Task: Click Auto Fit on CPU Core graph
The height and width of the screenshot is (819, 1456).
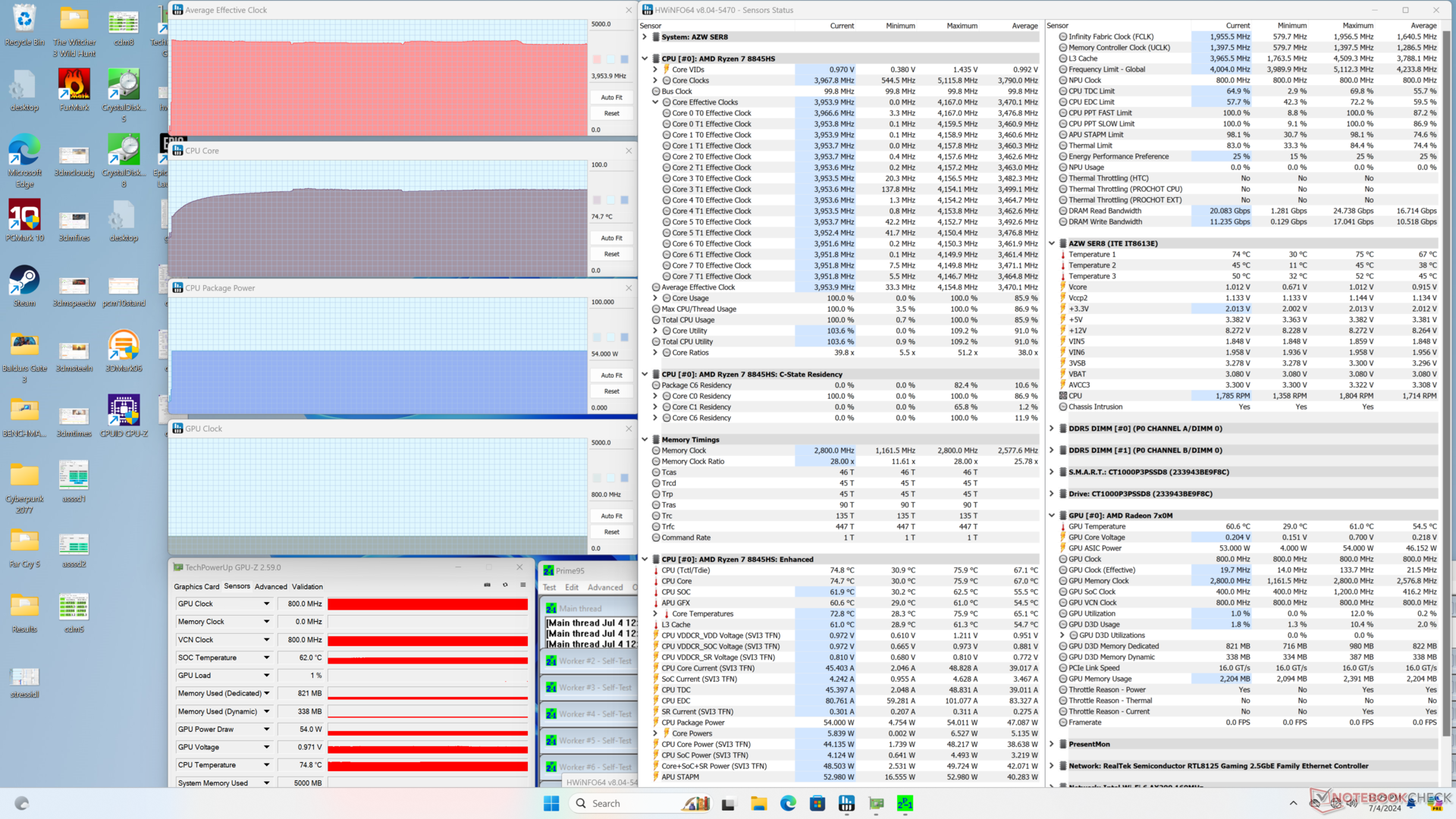Action: 611,238
